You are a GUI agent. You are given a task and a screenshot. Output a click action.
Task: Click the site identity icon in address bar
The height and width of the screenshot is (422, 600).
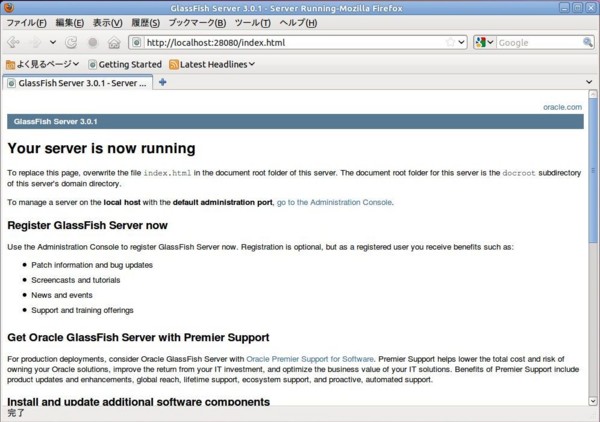tap(137, 42)
